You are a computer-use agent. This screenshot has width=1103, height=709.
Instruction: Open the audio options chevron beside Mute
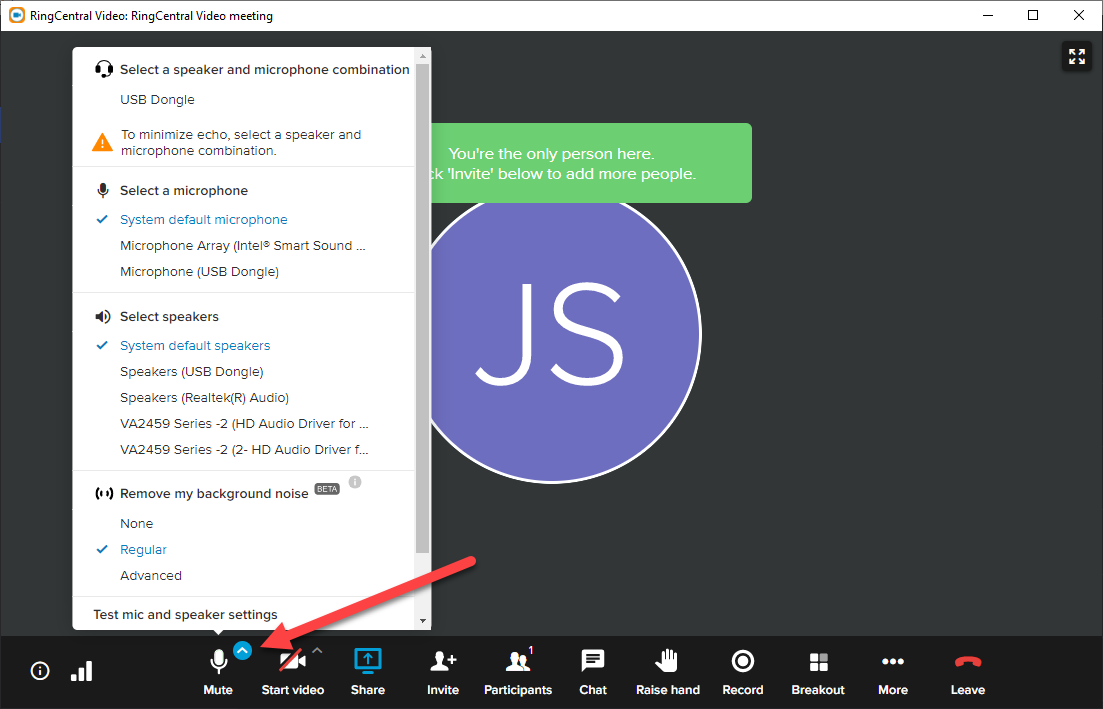point(243,651)
